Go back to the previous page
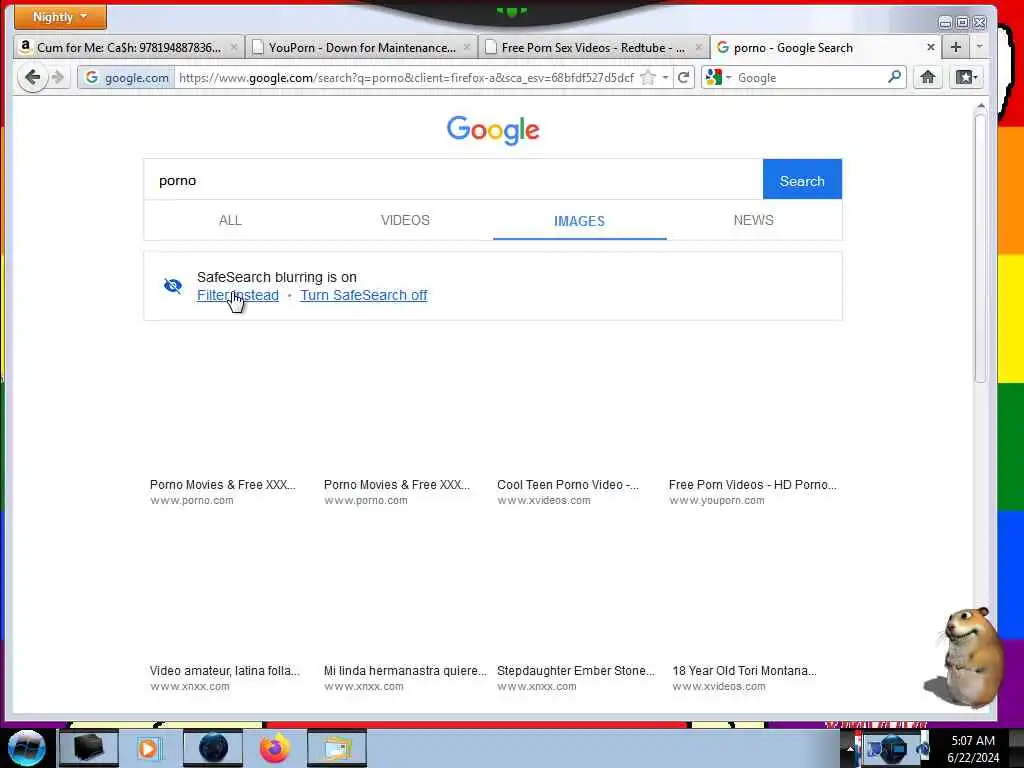 pyautogui.click(x=32, y=78)
